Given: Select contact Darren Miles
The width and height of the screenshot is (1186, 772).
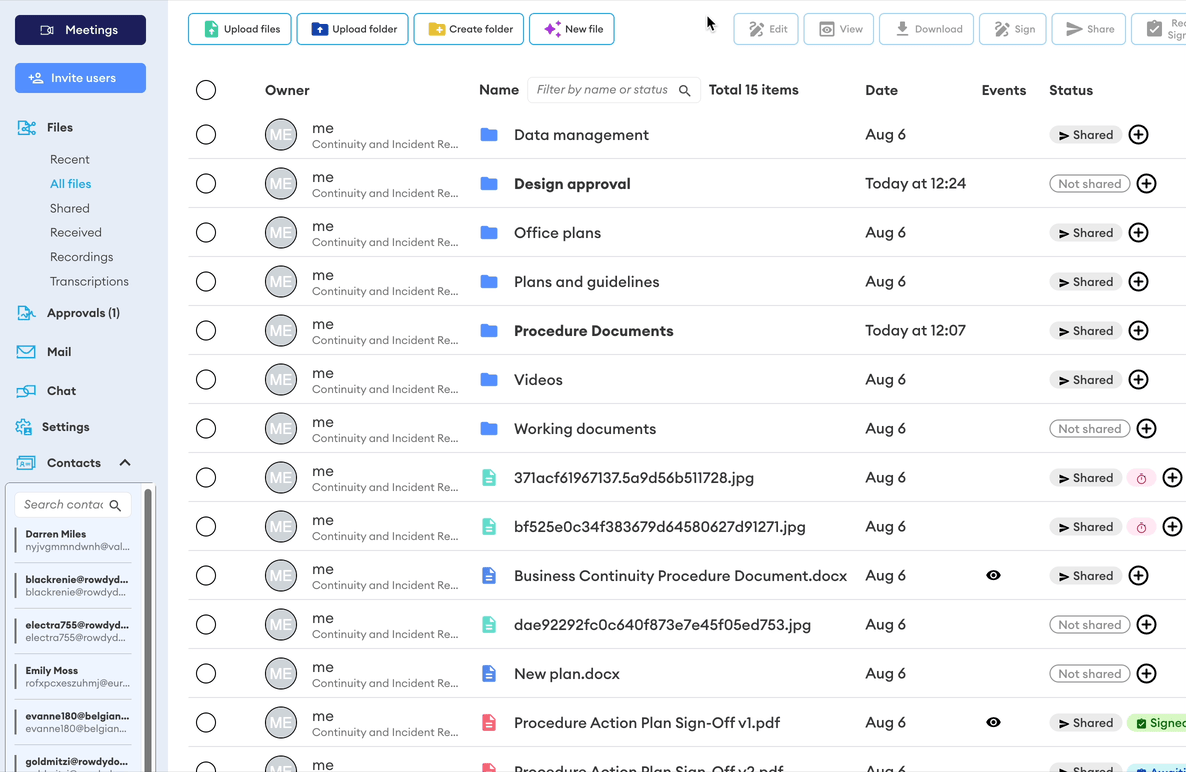Looking at the screenshot, I should click(x=74, y=540).
